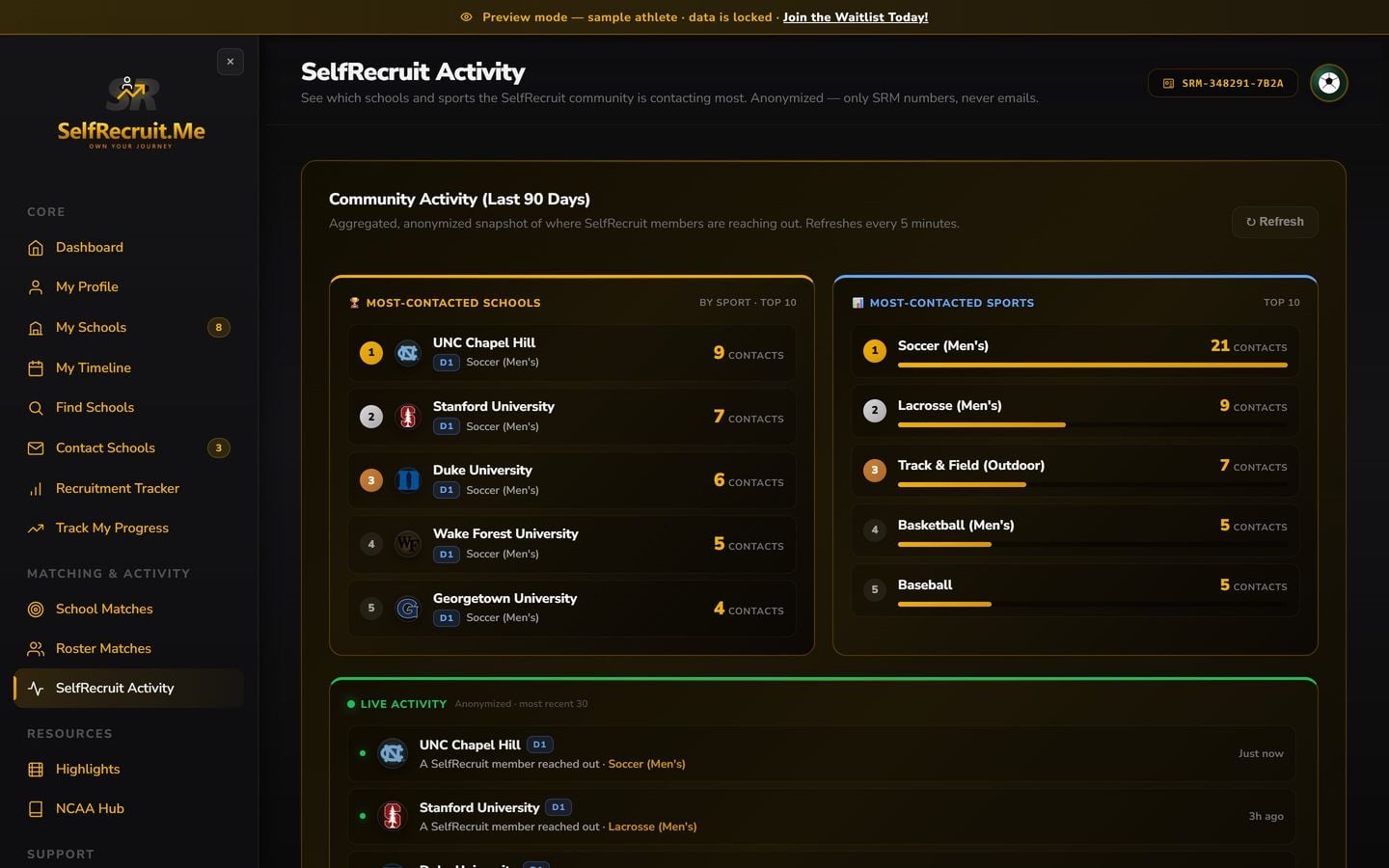This screenshot has width=1389, height=868.
Task: Click the Soccer (Men's) contacts progress bar
Action: coord(1092,366)
